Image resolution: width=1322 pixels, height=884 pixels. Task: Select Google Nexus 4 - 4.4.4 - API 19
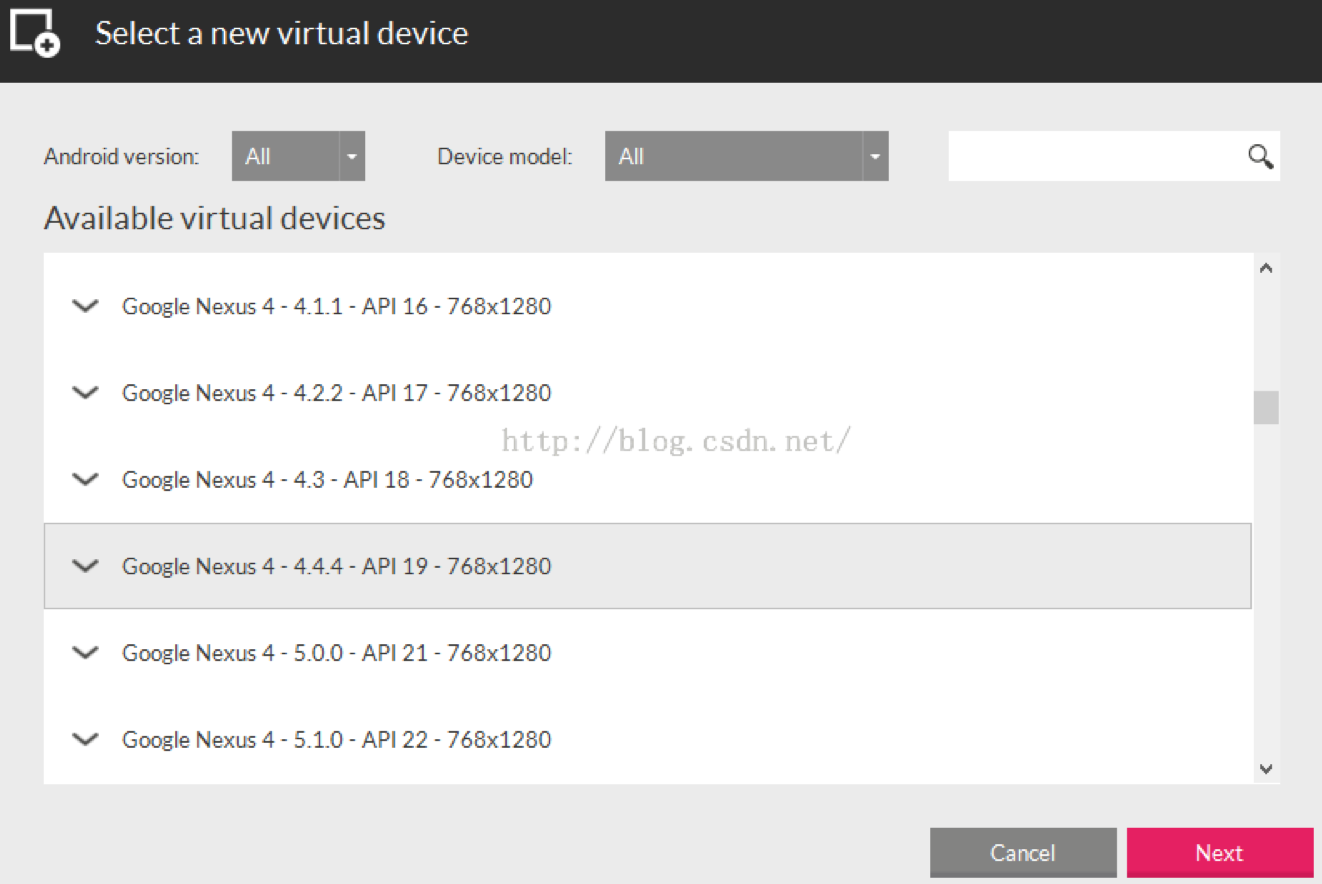(648, 566)
